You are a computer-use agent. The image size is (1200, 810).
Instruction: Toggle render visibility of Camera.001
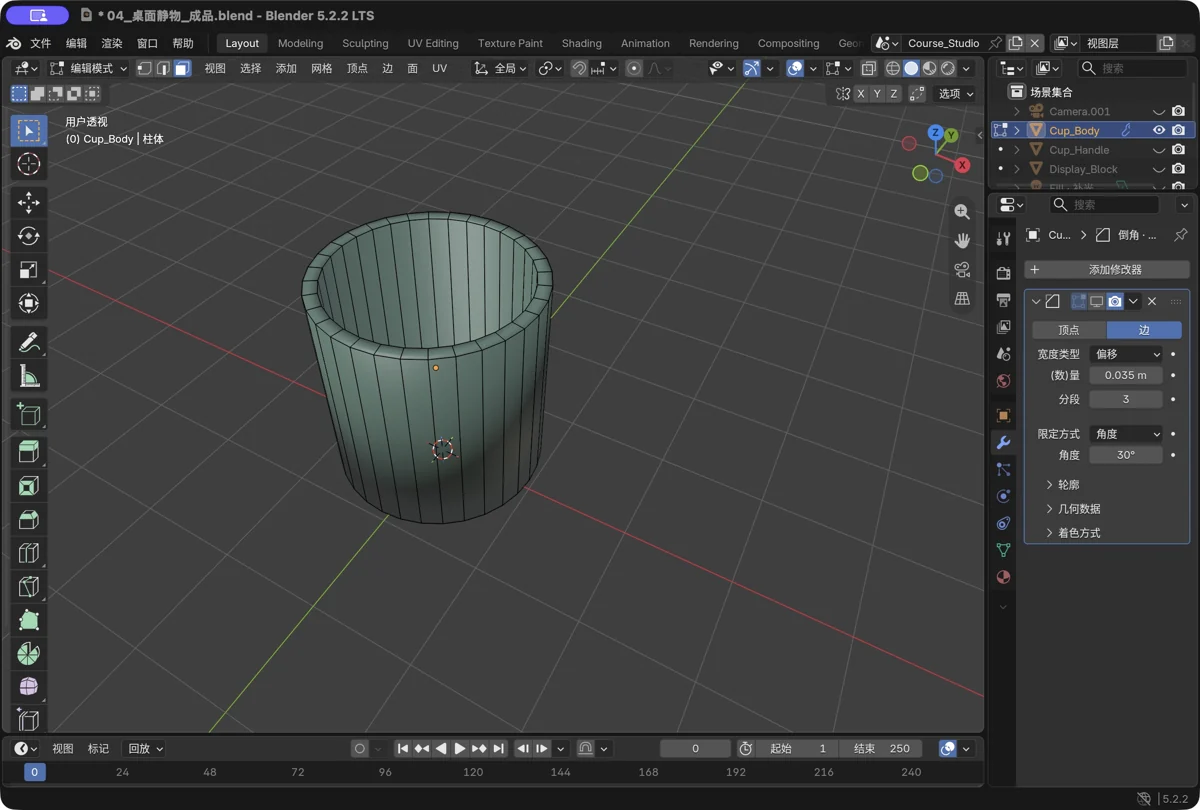pyautogui.click(x=1178, y=111)
